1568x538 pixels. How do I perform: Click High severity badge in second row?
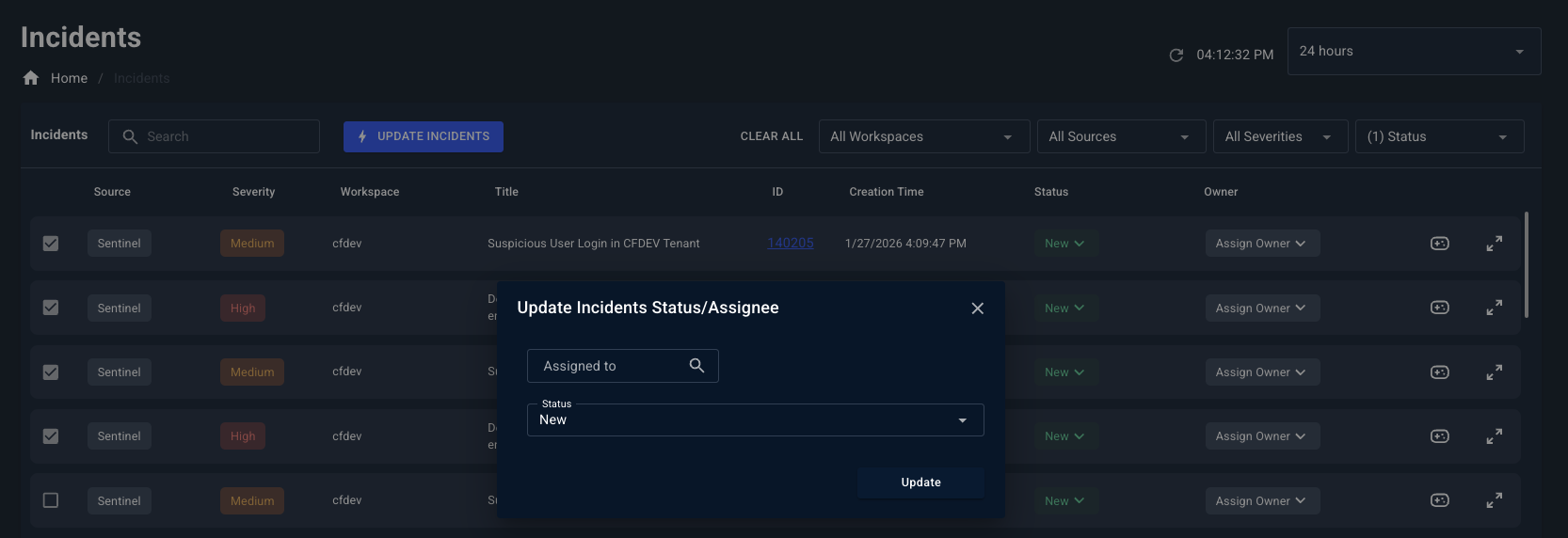point(243,309)
